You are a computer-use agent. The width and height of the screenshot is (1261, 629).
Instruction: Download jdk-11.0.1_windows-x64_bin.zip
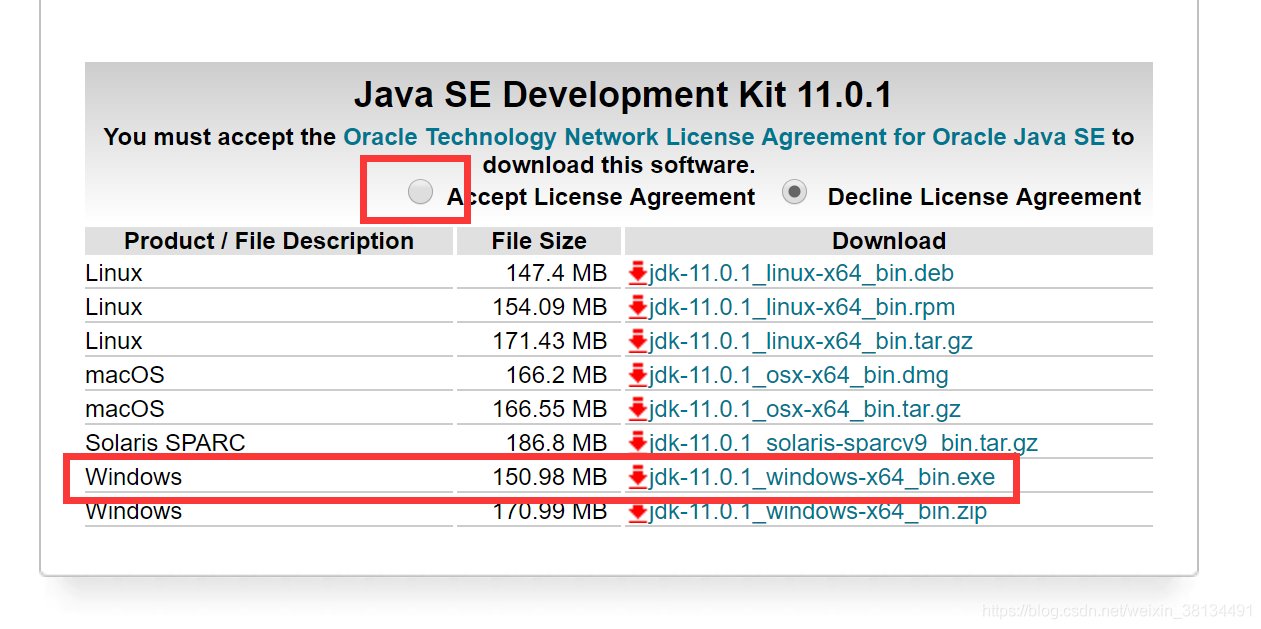818,511
